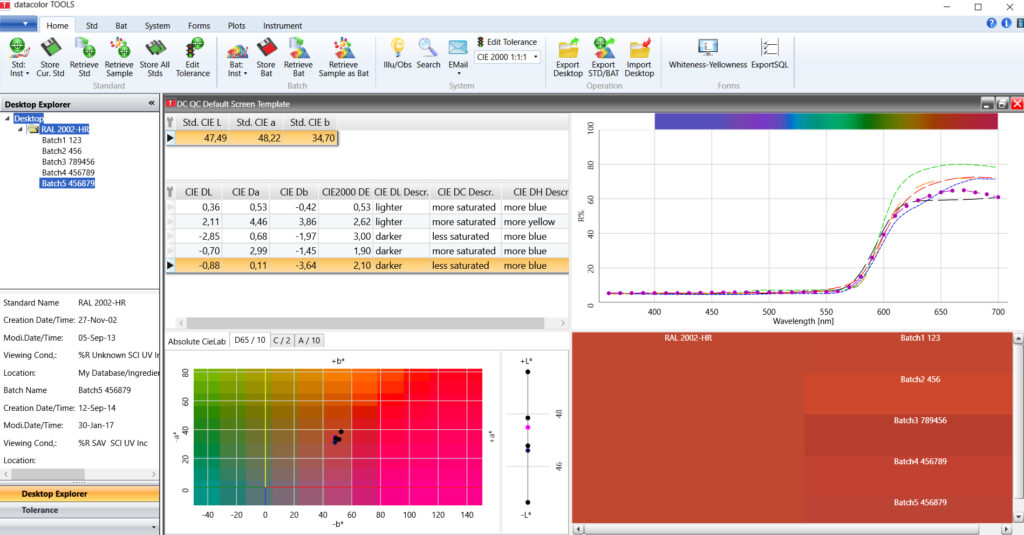The width and height of the screenshot is (1024, 535).
Task: Select the C / 2 illuminant tab
Action: pos(281,340)
